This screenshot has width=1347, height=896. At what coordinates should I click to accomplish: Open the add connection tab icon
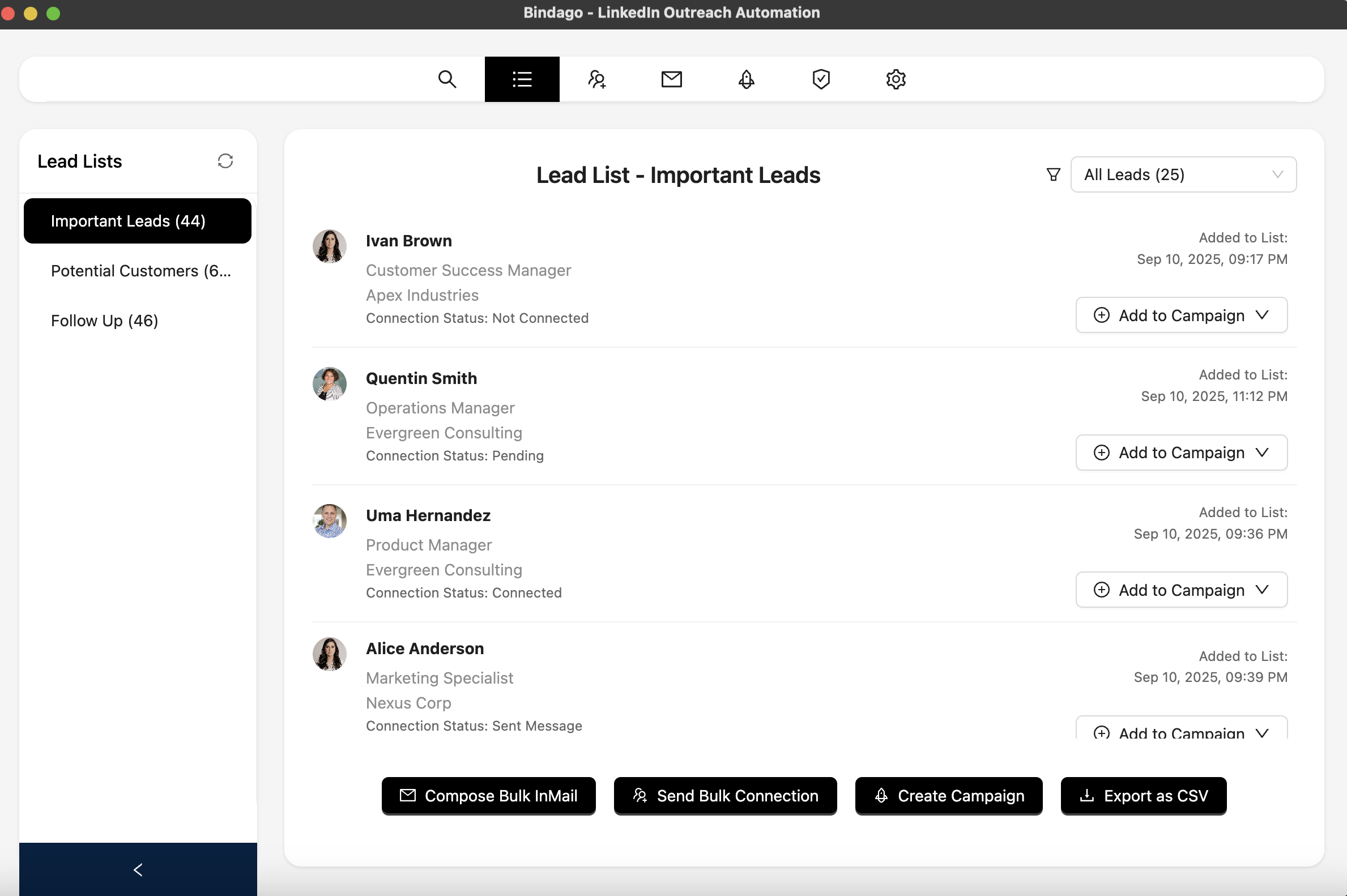click(x=596, y=79)
